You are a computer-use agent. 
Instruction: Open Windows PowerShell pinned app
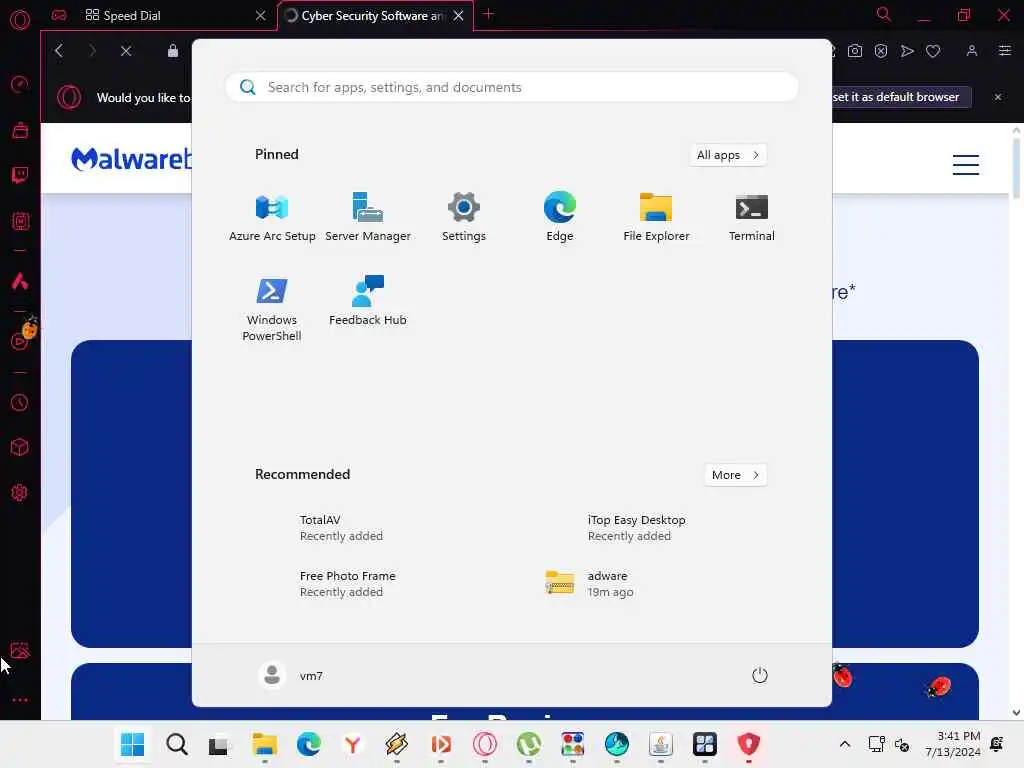click(272, 310)
